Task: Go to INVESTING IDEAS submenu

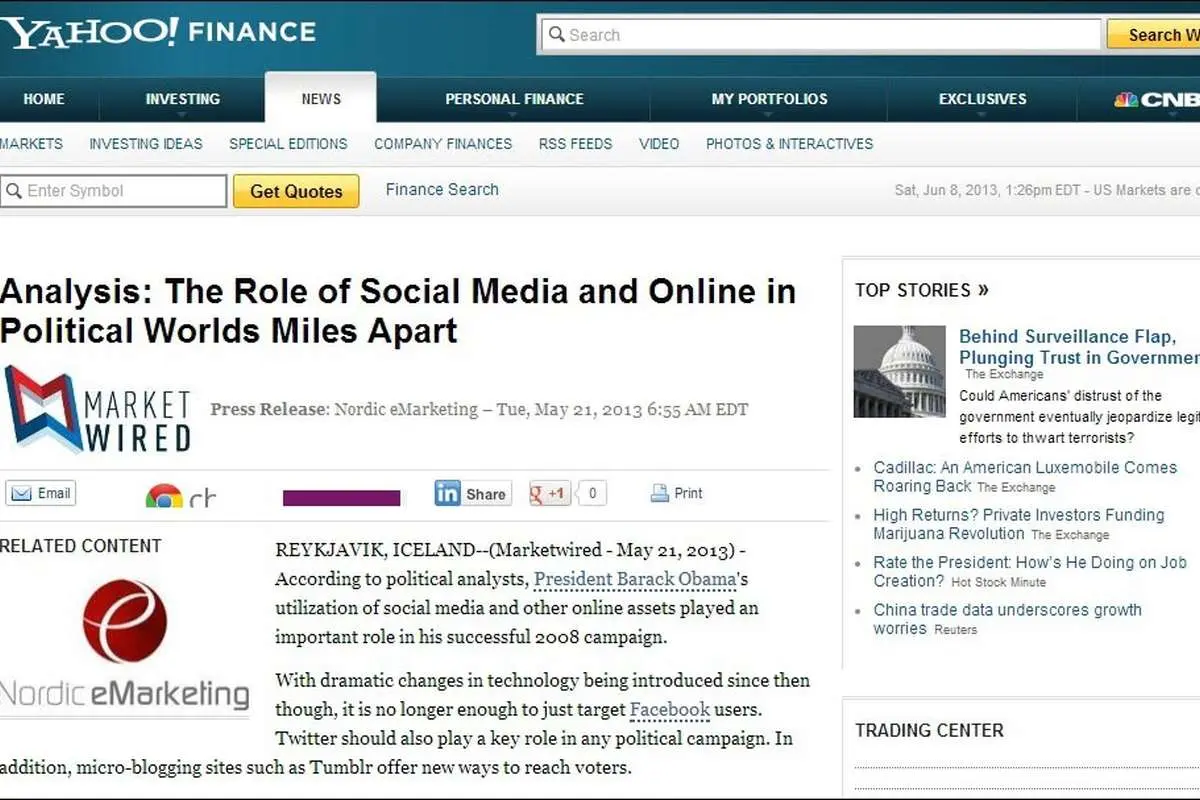Action: click(x=146, y=144)
